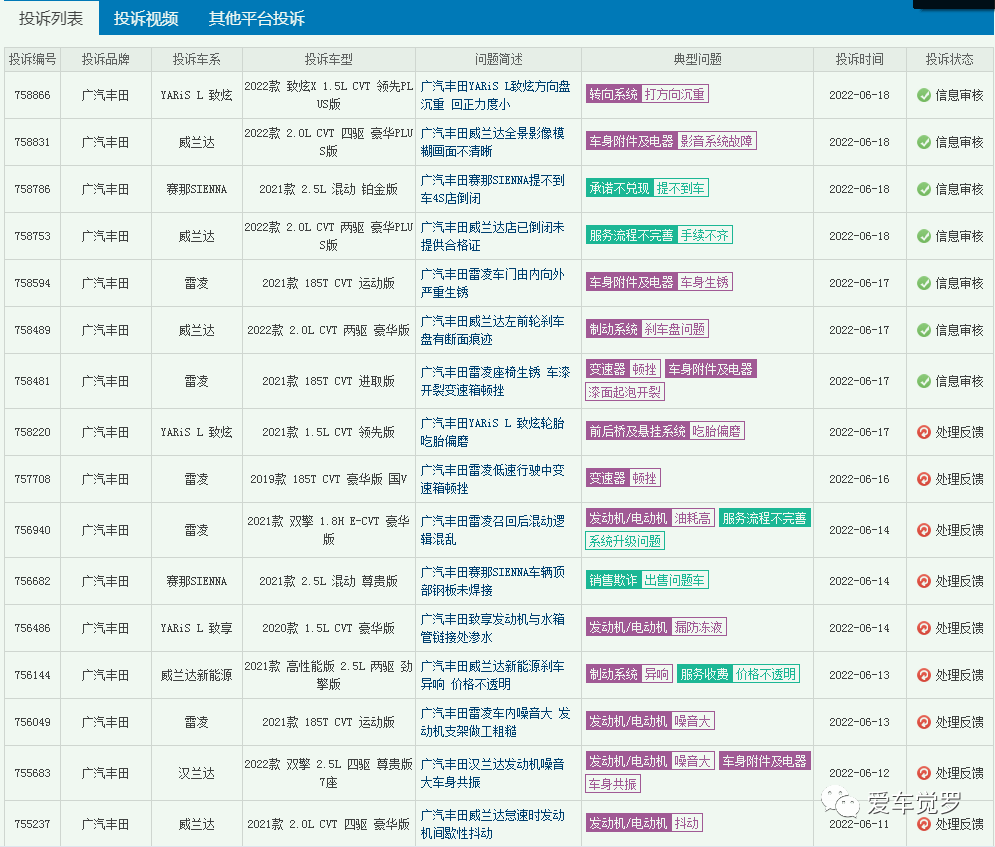995x847 pixels.
Task: Open complaint about YARiS L致炫方向盘沉重
Action: tap(496, 95)
